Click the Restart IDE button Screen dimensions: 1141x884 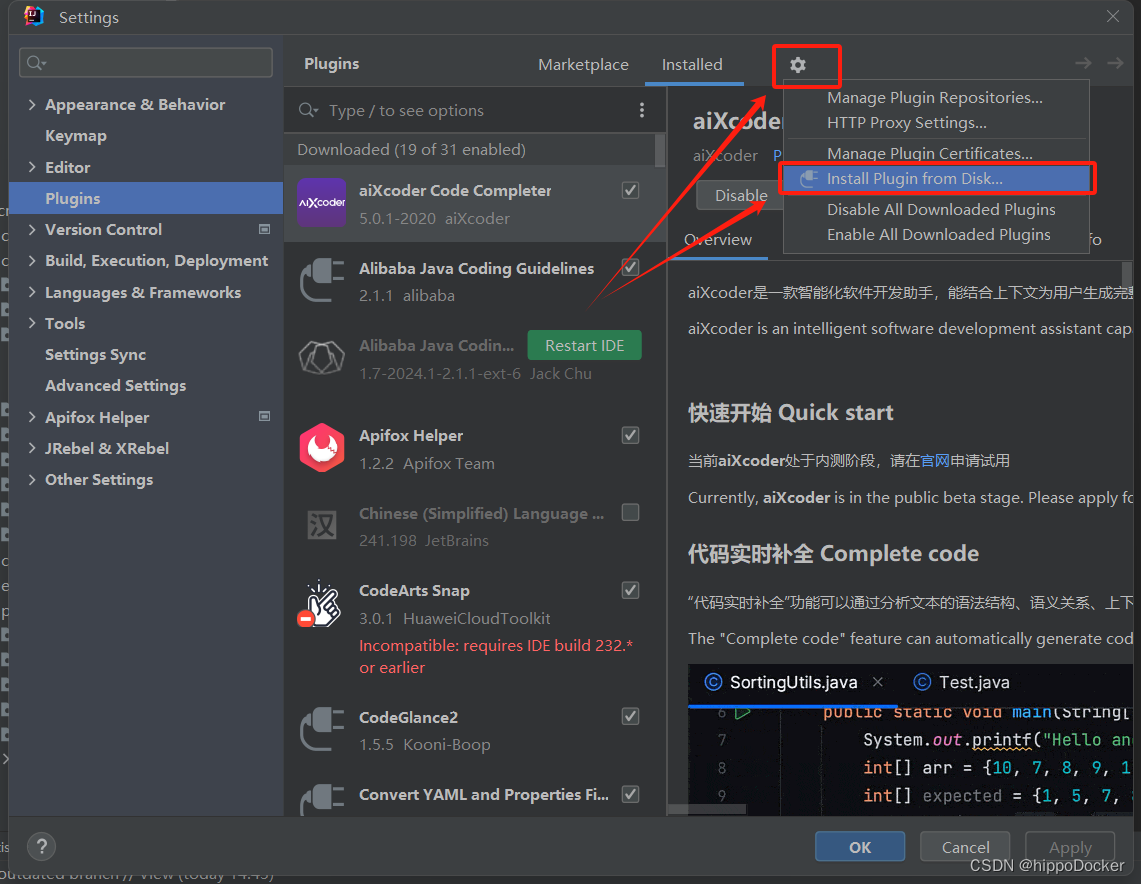tap(584, 345)
